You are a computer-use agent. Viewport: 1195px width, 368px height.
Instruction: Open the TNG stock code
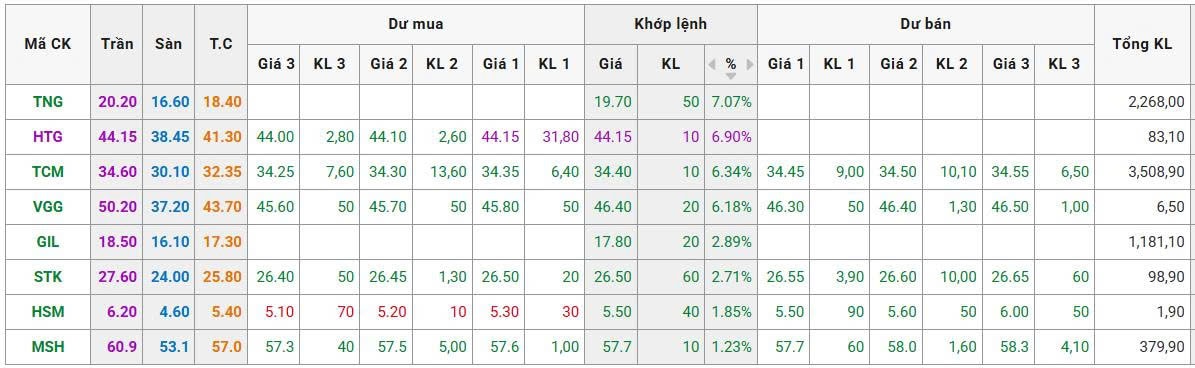[x=48, y=101]
